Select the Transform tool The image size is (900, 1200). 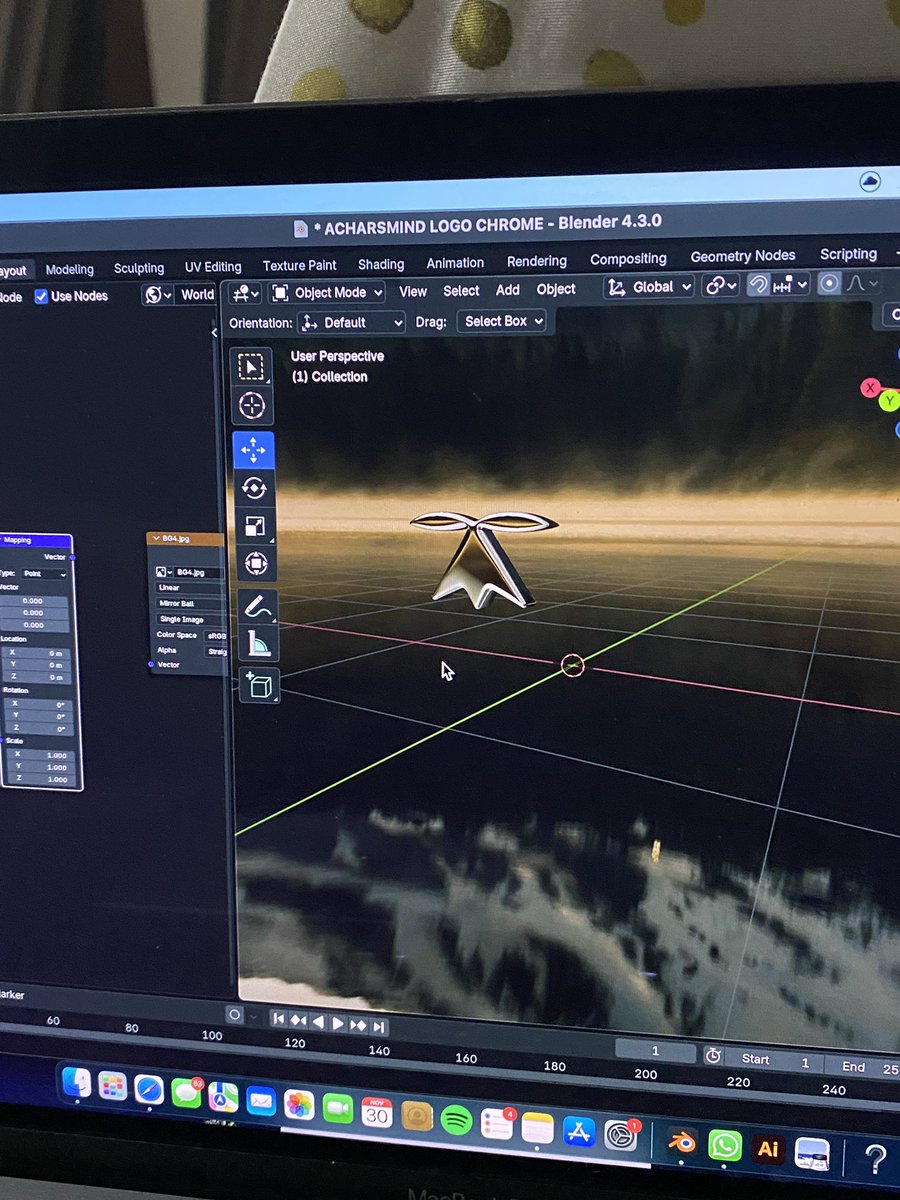click(256, 564)
